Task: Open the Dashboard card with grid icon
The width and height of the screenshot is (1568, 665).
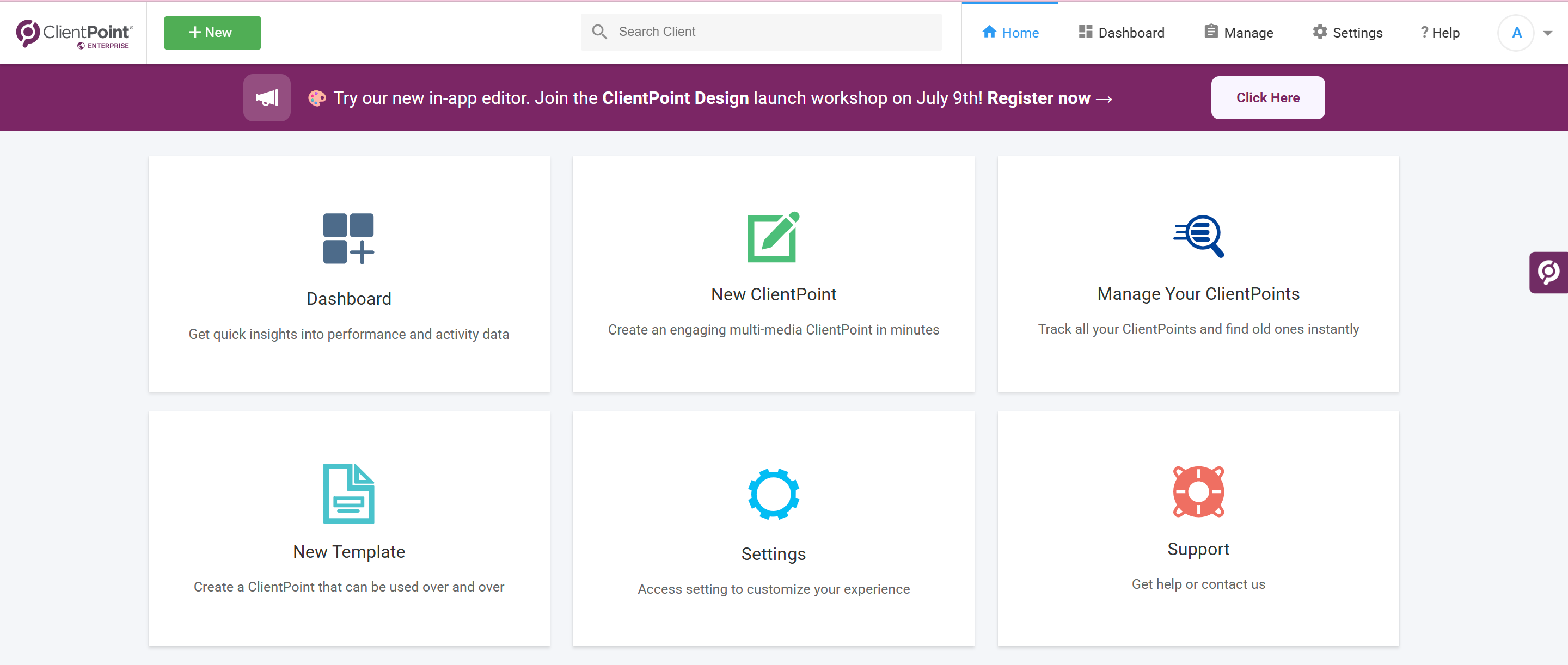Action: point(348,238)
